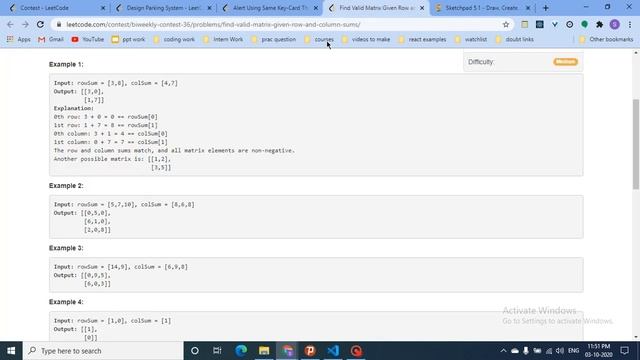Switch to Alert Using Same Key-Card tab

pyautogui.click(x=270, y=8)
